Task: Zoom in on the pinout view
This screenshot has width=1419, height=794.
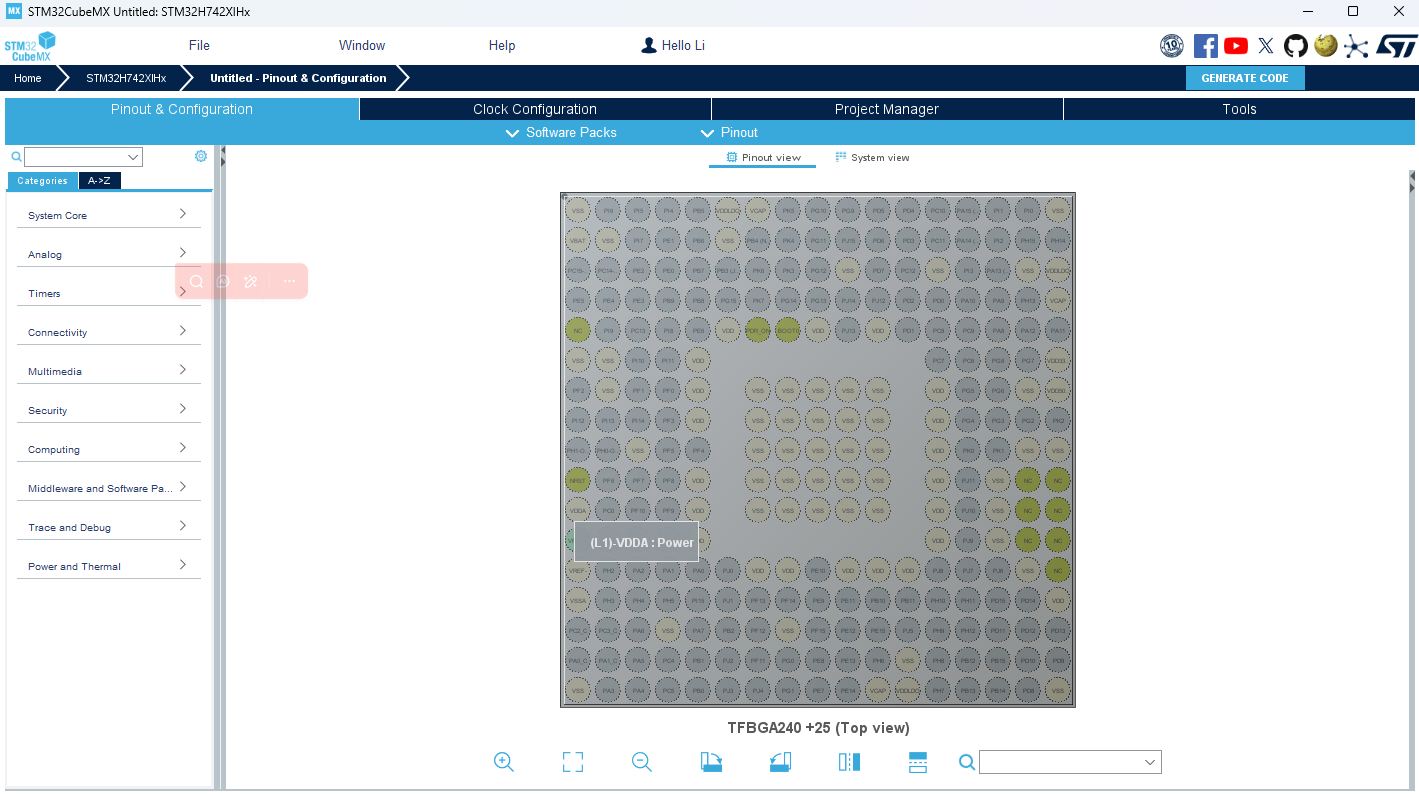Action: 504,762
